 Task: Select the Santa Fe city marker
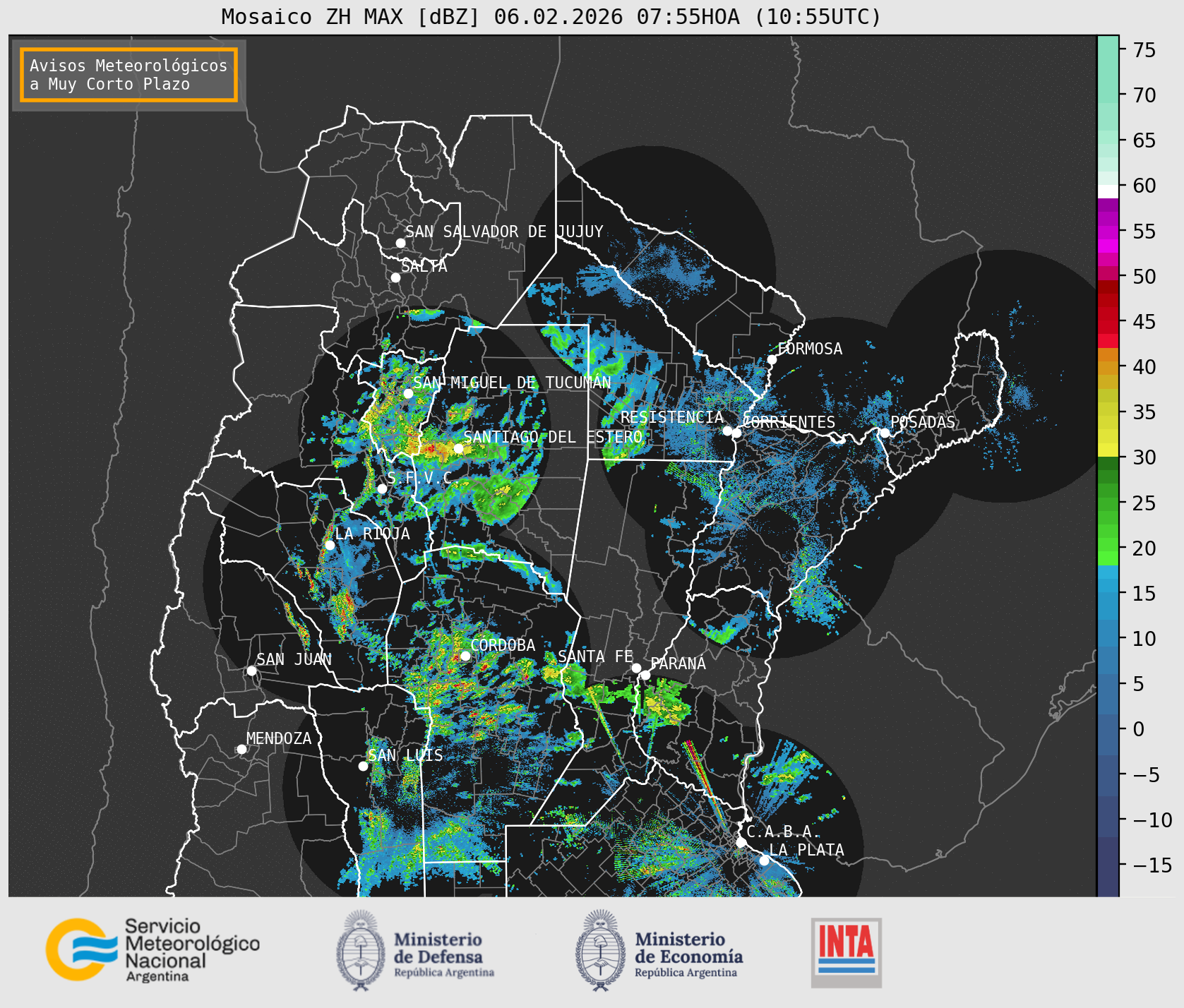tap(636, 668)
